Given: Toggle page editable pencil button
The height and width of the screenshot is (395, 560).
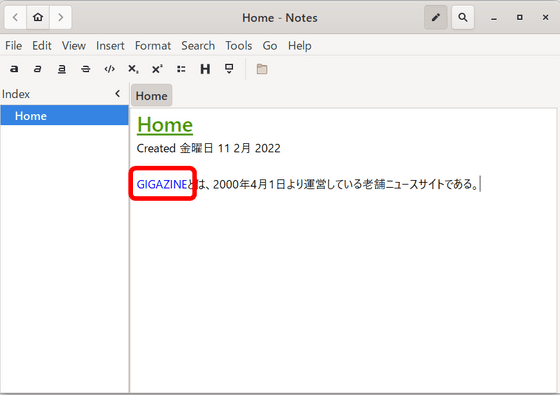Looking at the screenshot, I should pos(435,17).
